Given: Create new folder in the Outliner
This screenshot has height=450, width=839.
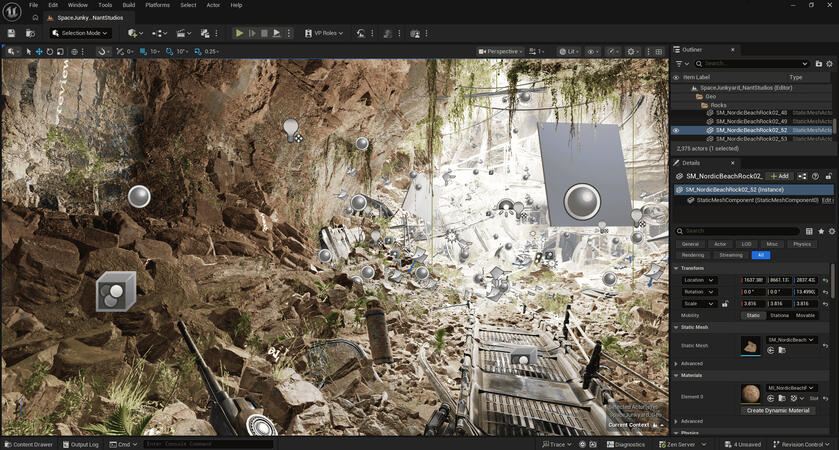Looking at the screenshot, I should [x=819, y=64].
